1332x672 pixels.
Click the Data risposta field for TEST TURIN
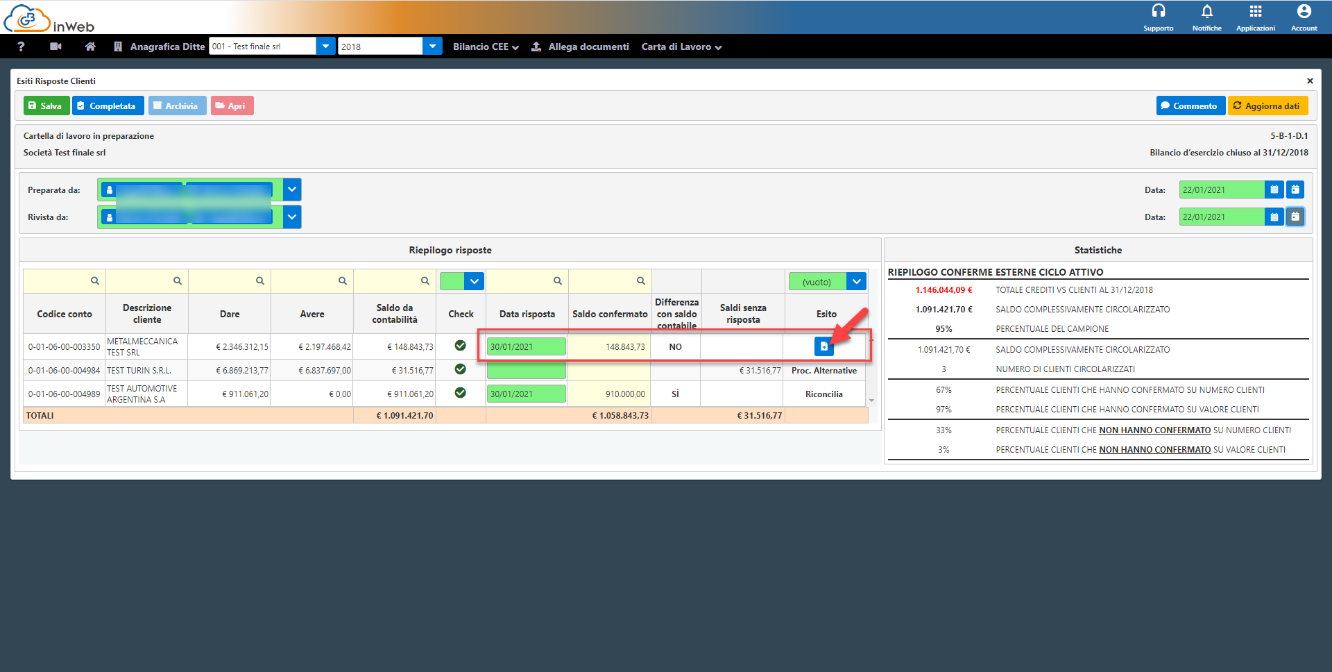tap(526, 370)
